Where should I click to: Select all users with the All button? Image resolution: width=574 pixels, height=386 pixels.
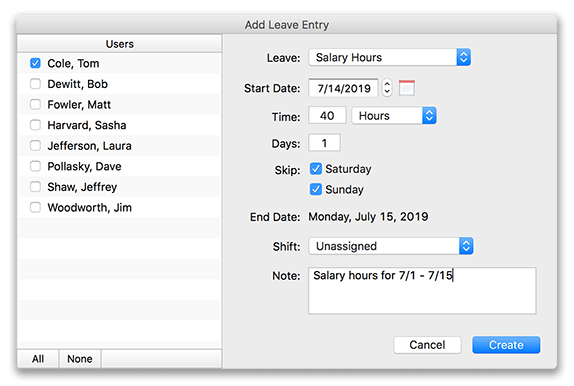click(38, 359)
